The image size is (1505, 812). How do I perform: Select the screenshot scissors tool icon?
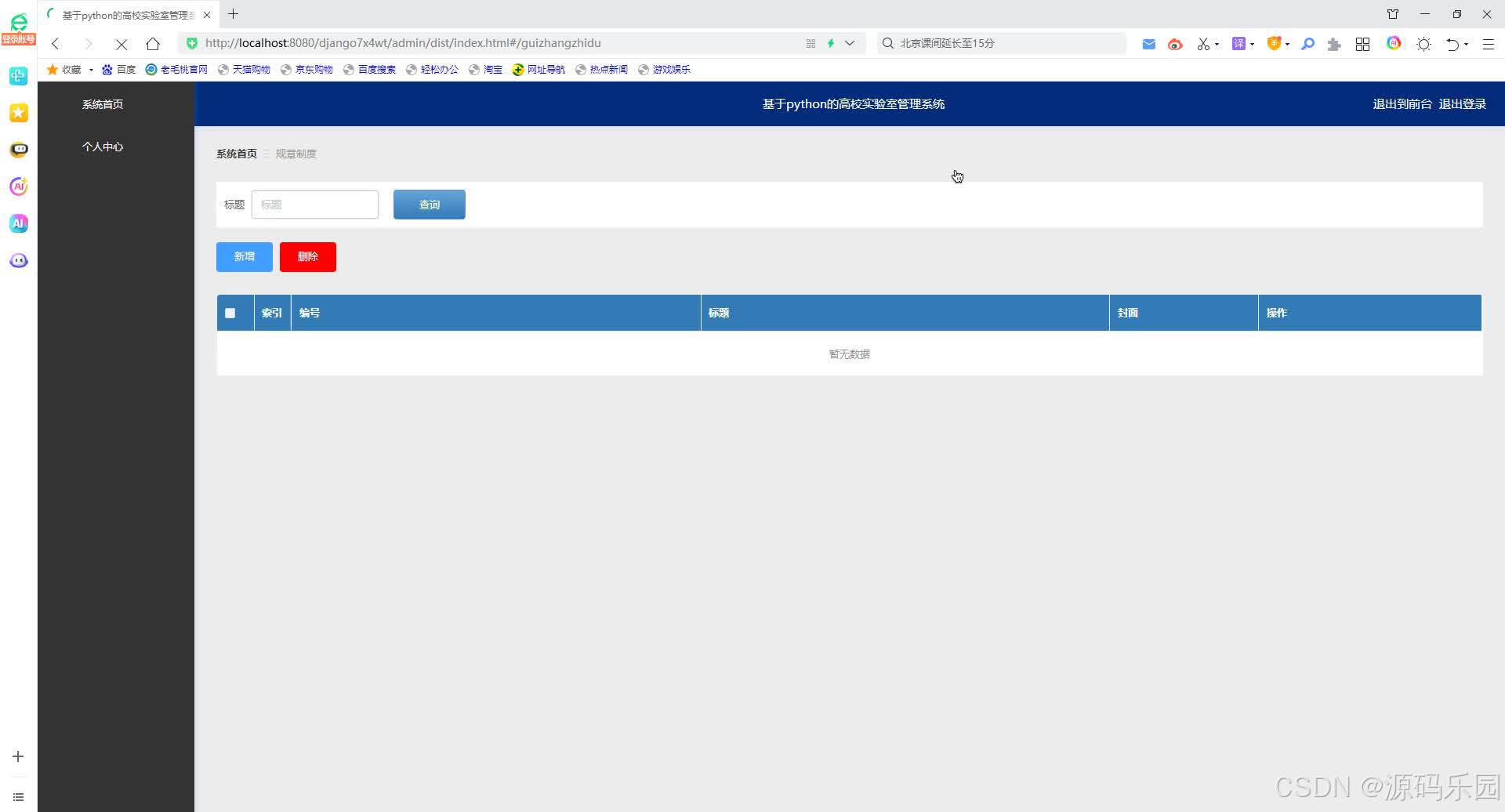(1204, 44)
